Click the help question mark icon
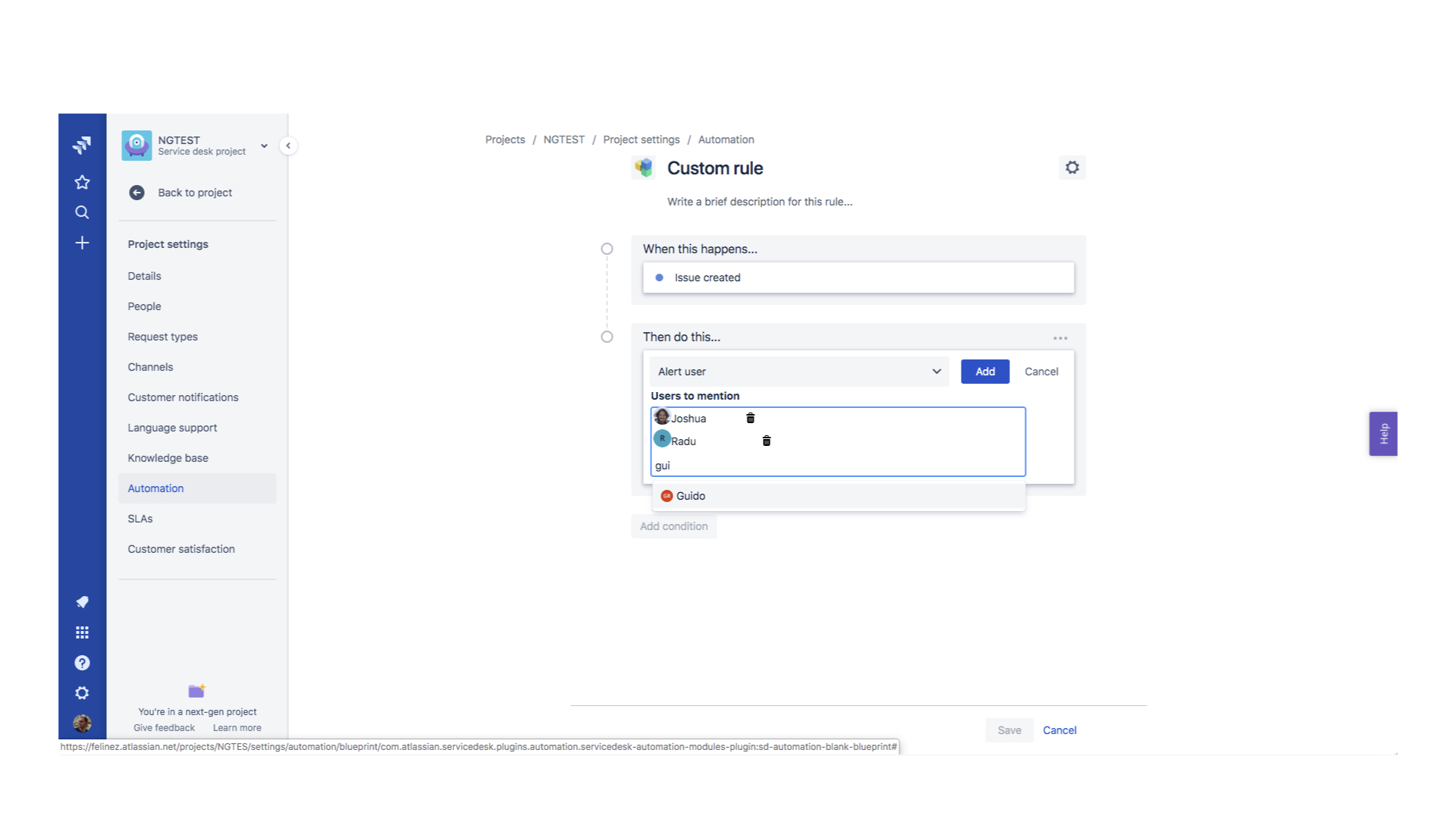The height and width of the screenshot is (819, 1456). click(82, 662)
